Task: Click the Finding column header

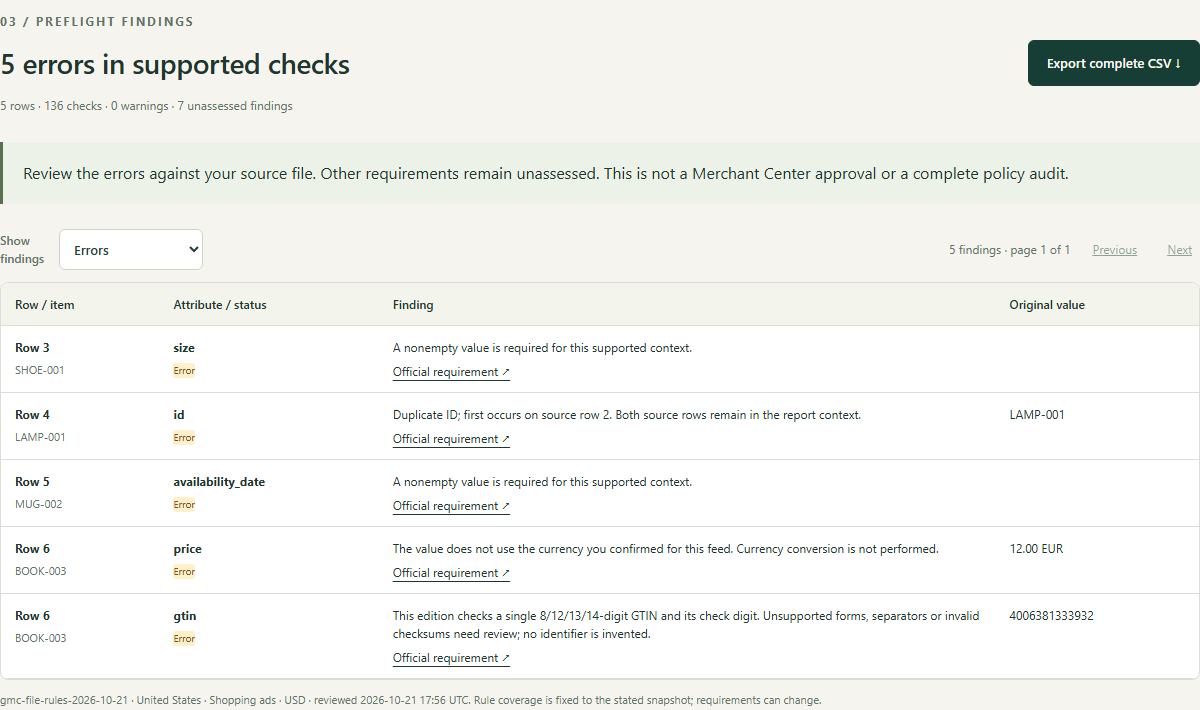Action: (413, 305)
